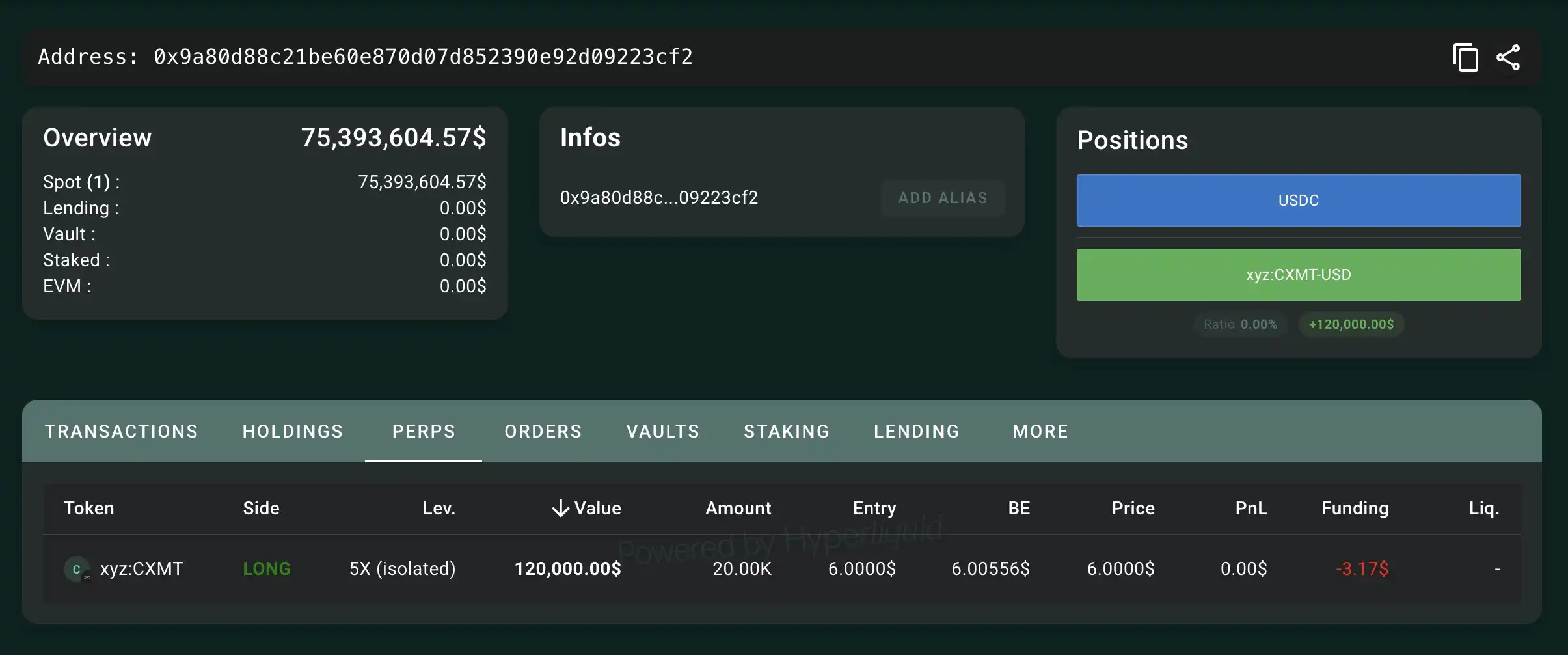
Task: Open the TRANSACTIONS tab
Action: [x=122, y=431]
